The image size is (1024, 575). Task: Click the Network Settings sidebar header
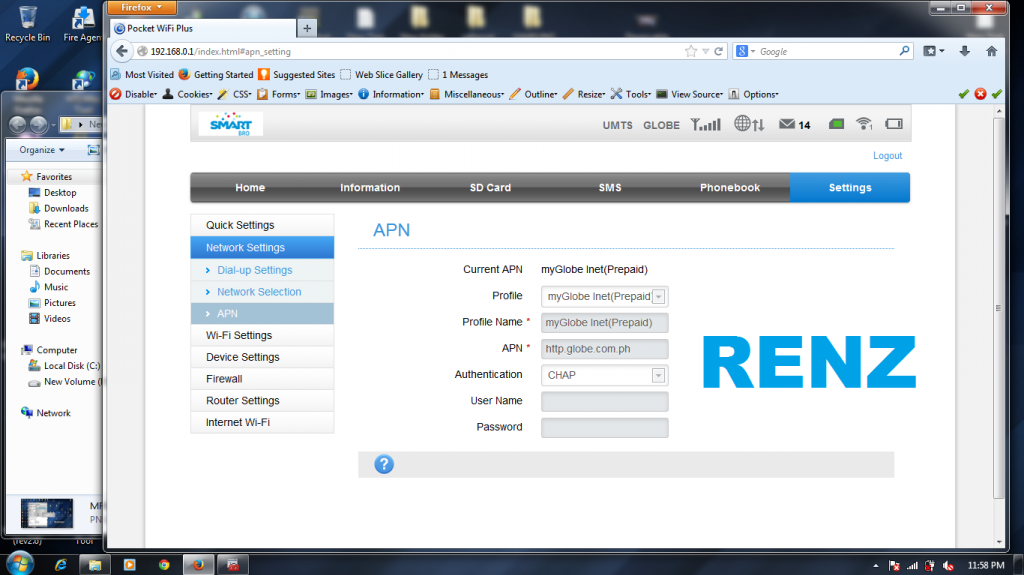point(262,248)
